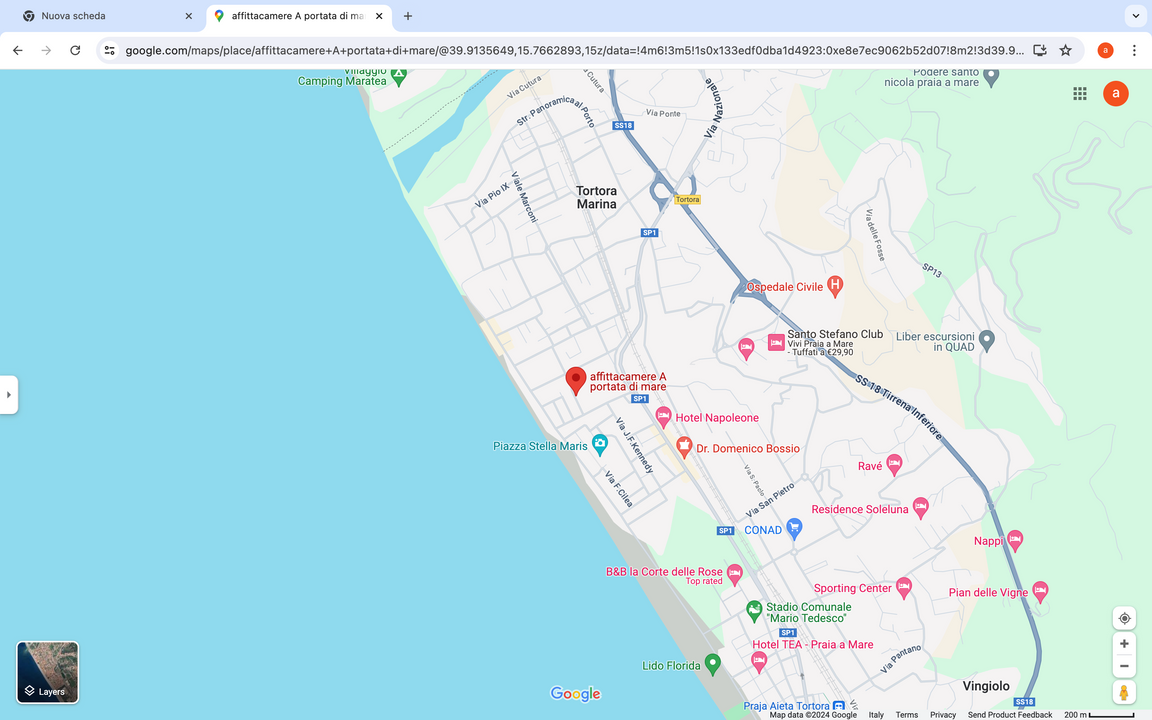1152x720 pixels.
Task: Go back to the previous page
Action: click(18, 50)
